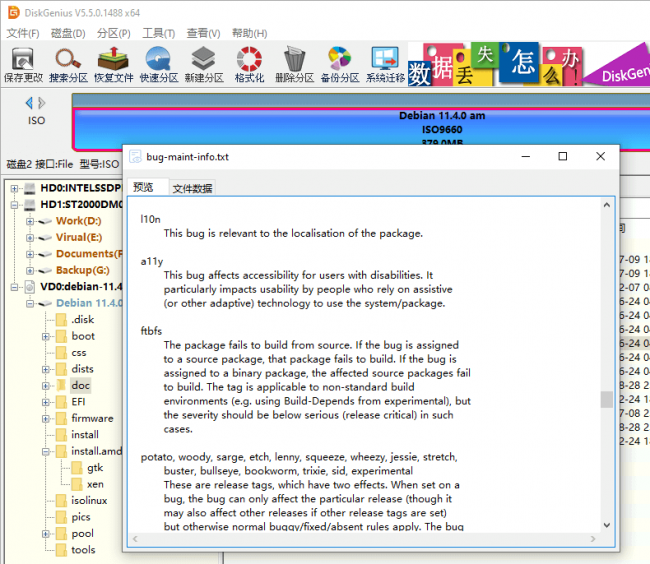Click the Backup Partition (备份分区) icon
The width and height of the screenshot is (650, 564).
[x=340, y=65]
